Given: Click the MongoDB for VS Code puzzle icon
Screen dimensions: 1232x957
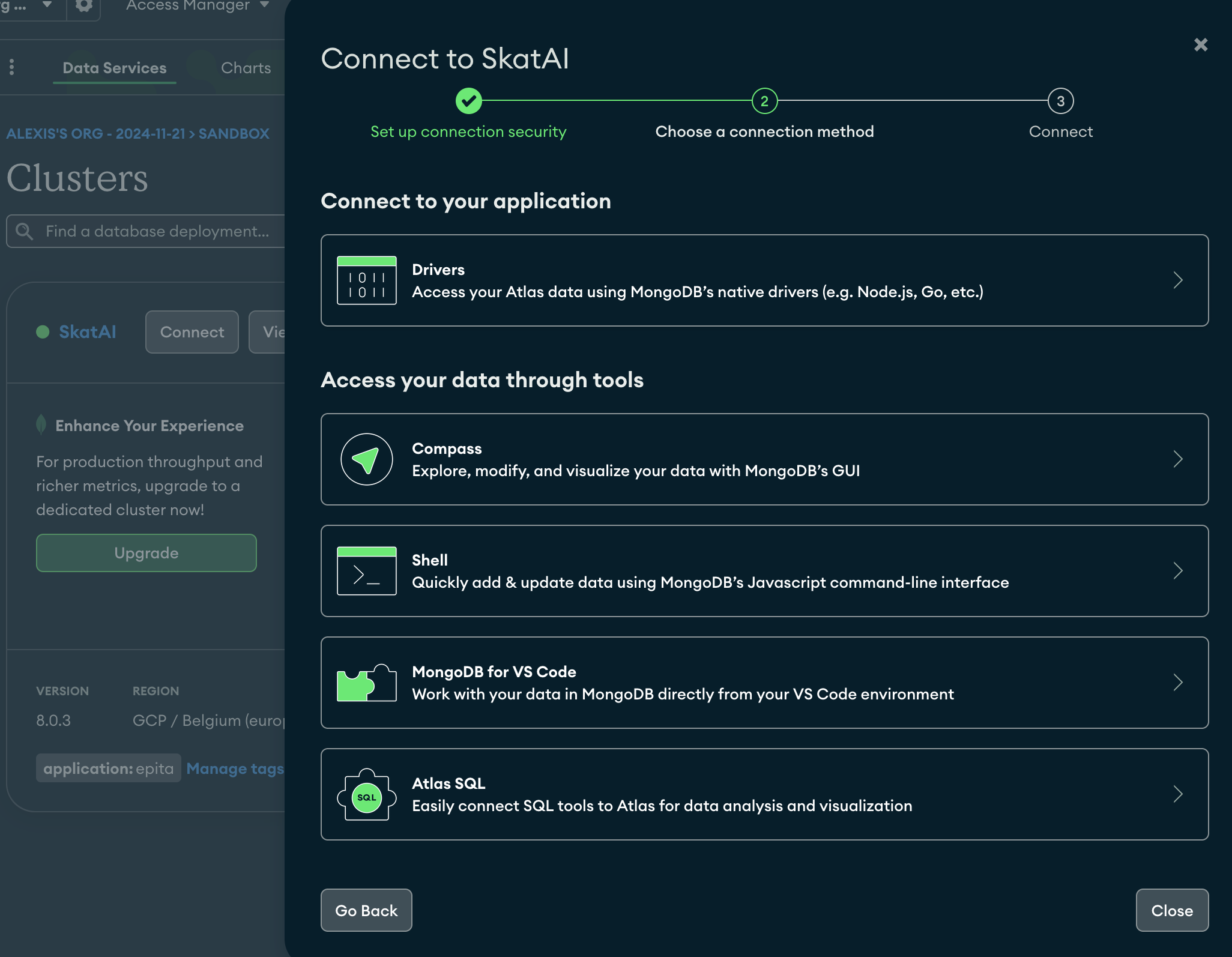Looking at the screenshot, I should pos(367,683).
